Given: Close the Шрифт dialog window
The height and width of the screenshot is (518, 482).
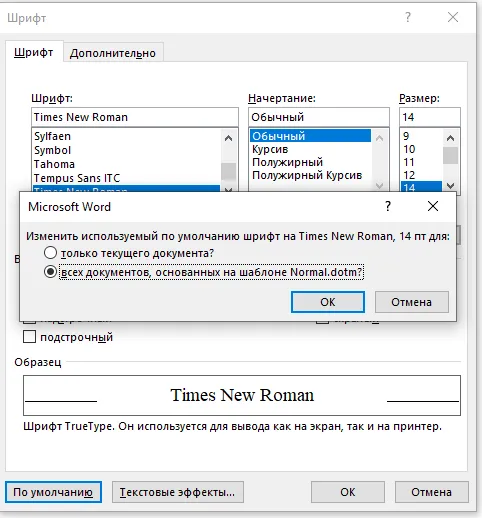Looking at the screenshot, I should (453, 17).
